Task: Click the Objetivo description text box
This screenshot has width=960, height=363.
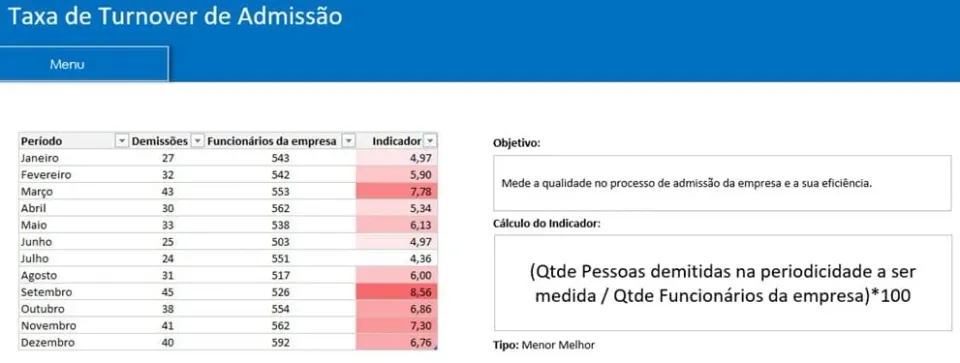Action: coord(722,183)
